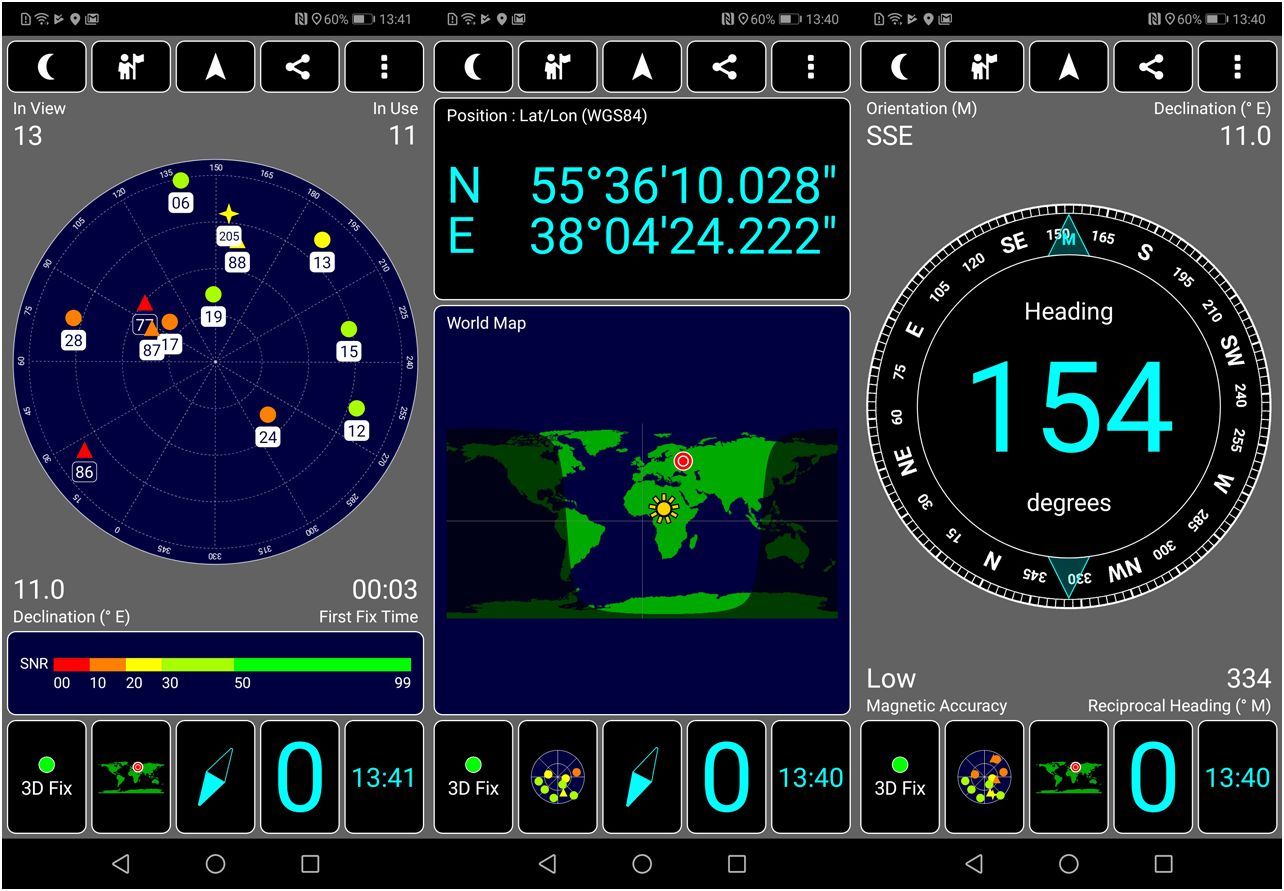Tap navigation arrow icon on satellite screen
The height and width of the screenshot is (891, 1284).
click(215, 67)
